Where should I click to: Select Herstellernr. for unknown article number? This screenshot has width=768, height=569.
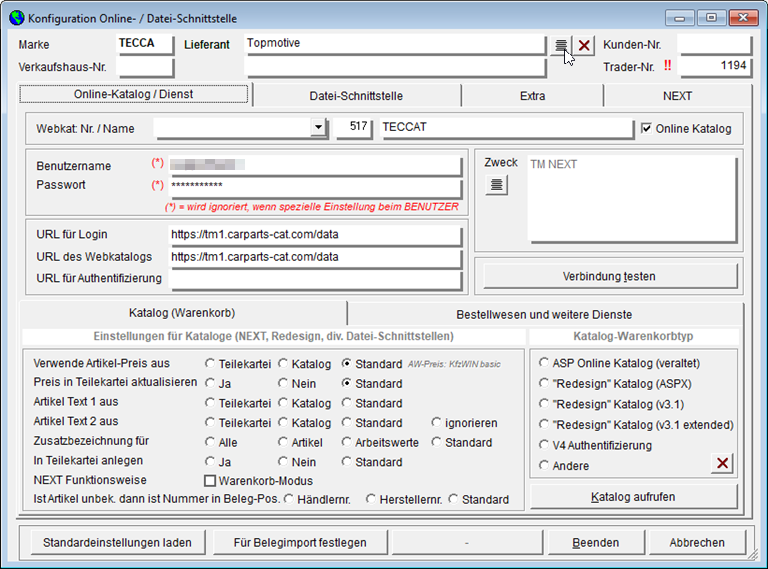point(371,499)
